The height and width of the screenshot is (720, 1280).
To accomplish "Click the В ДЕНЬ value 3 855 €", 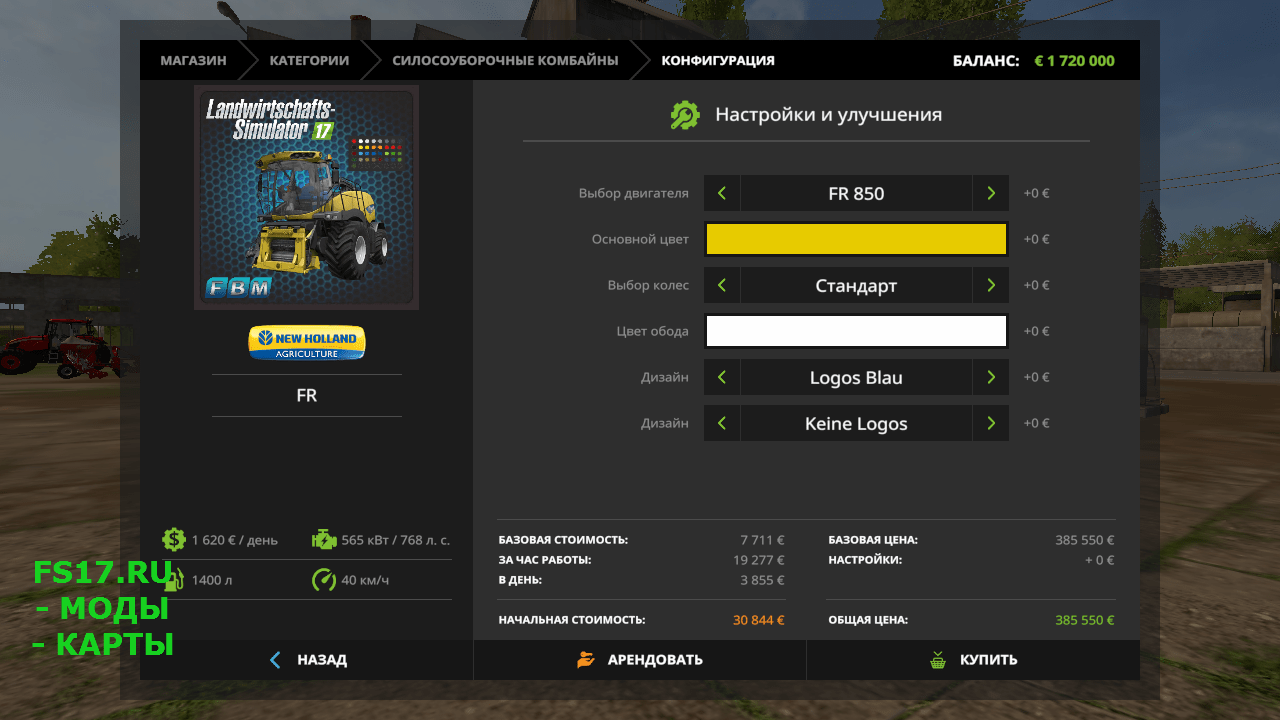I will tap(762, 580).
